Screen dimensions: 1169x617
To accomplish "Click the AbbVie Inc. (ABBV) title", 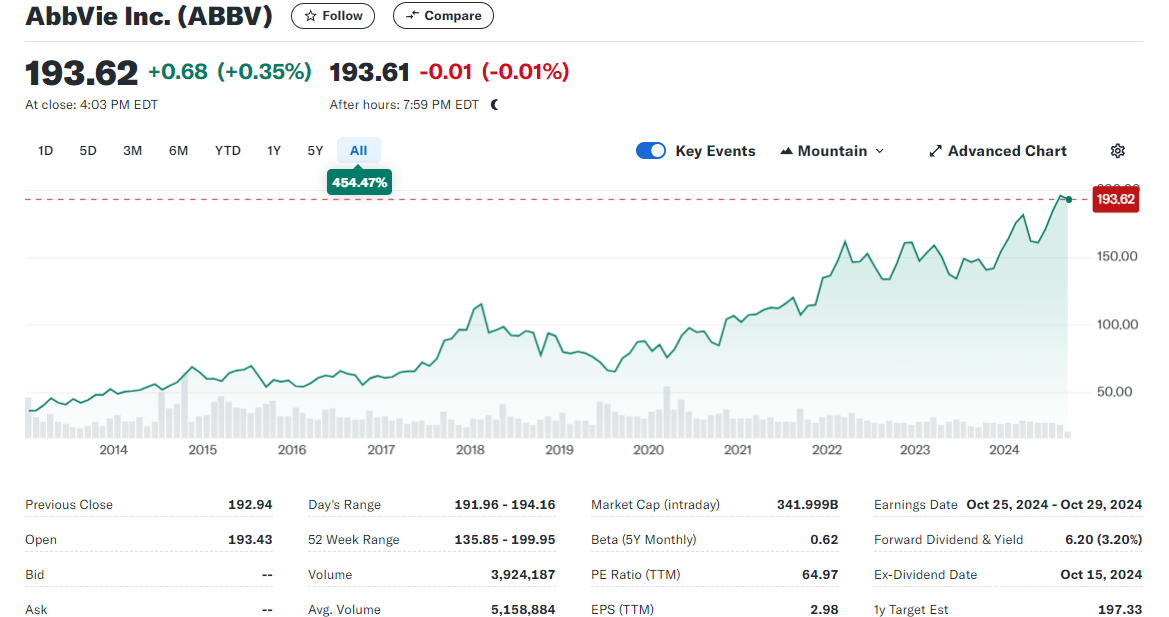I will pyautogui.click(x=149, y=16).
